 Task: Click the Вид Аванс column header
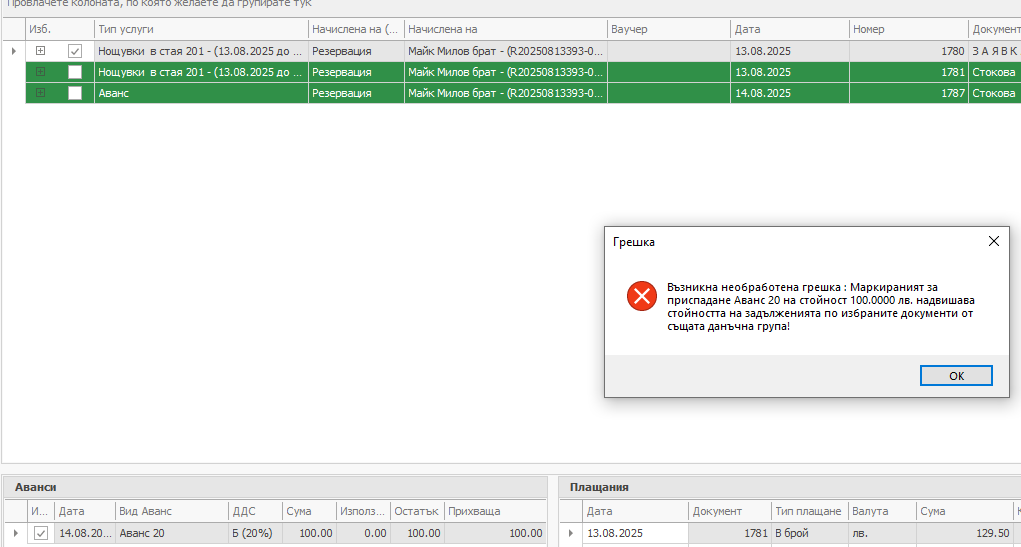click(171, 511)
